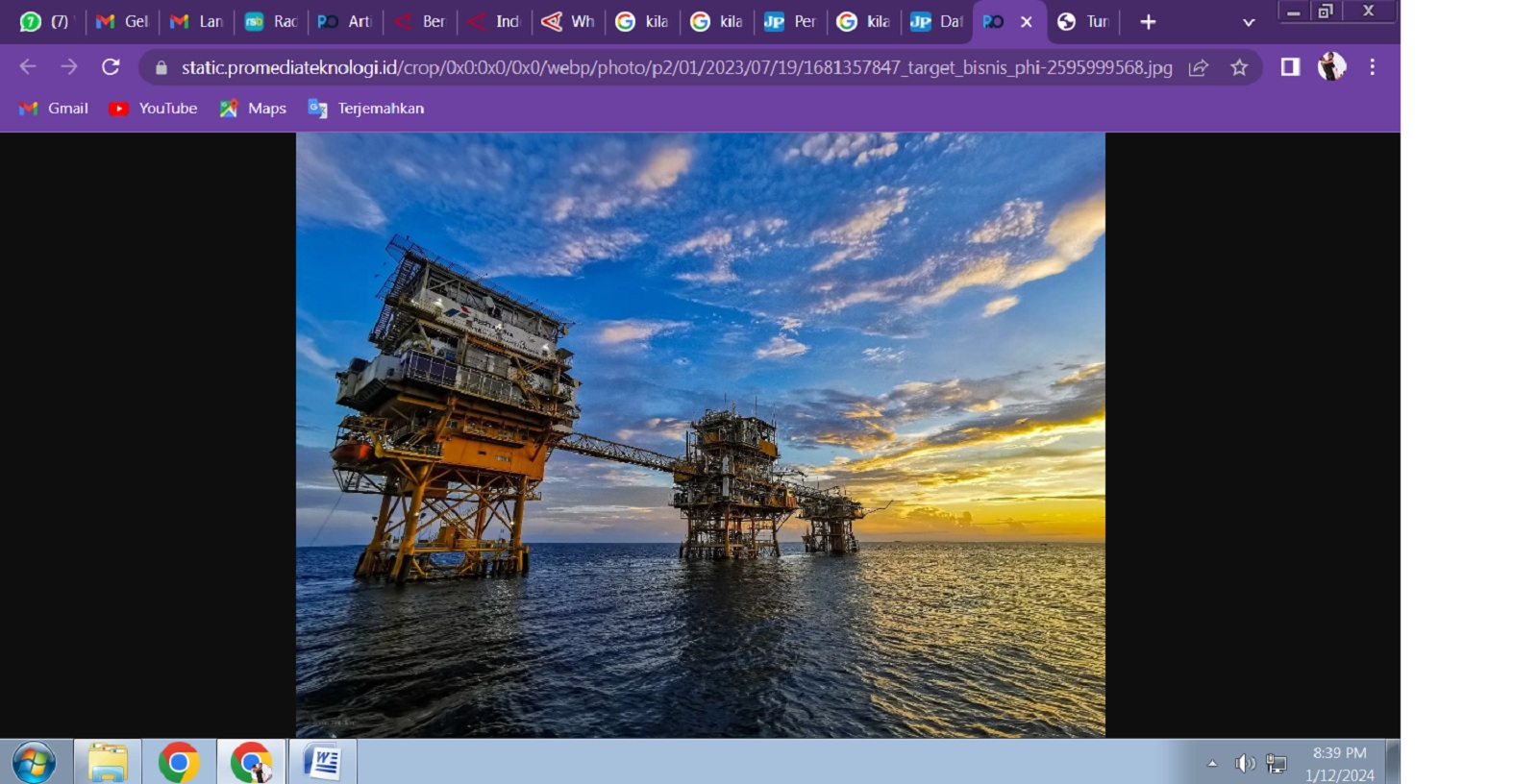Switch to the JP 'Dat' tab

tap(938, 21)
